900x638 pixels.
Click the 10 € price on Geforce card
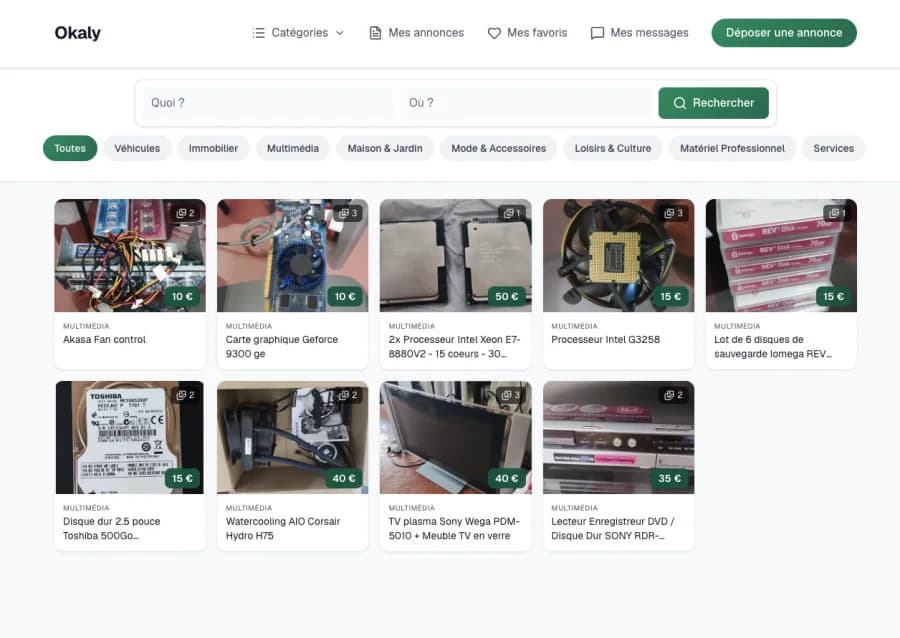345,297
